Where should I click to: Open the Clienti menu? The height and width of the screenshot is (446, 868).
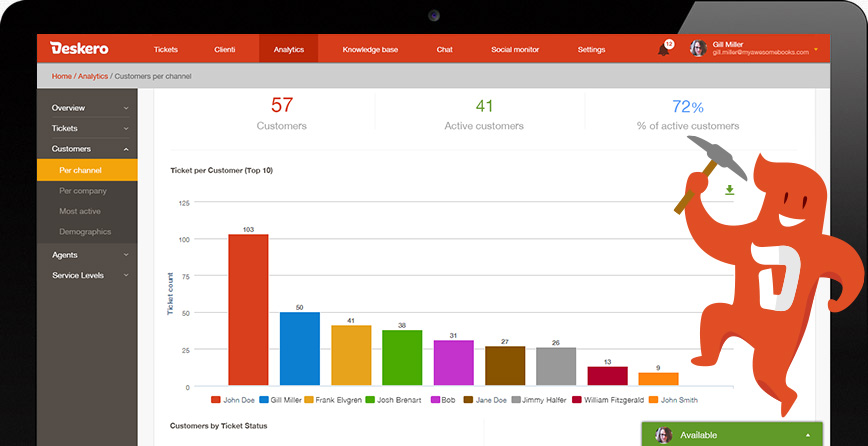(x=225, y=49)
